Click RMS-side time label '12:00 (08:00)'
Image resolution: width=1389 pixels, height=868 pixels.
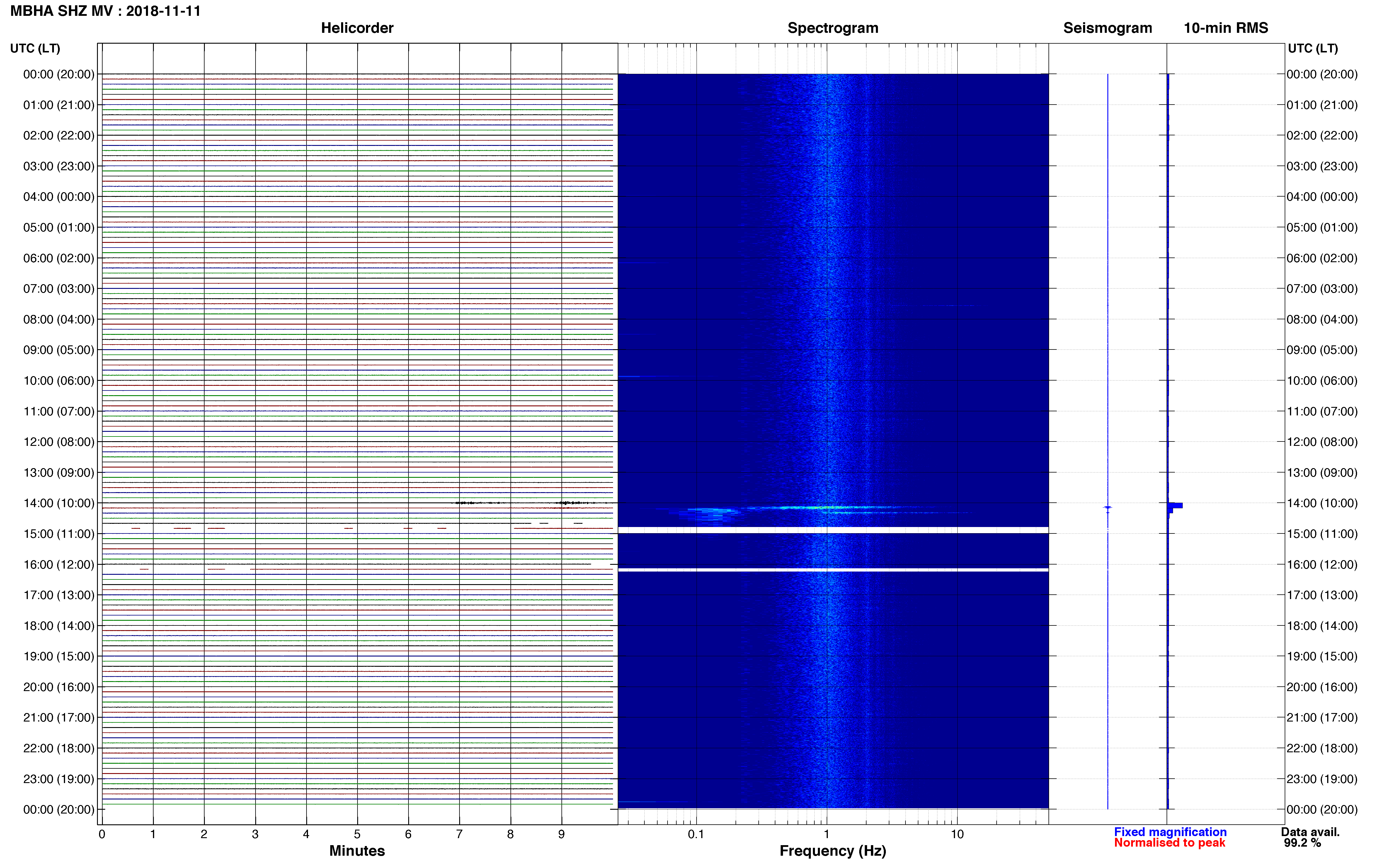[x=1322, y=442]
